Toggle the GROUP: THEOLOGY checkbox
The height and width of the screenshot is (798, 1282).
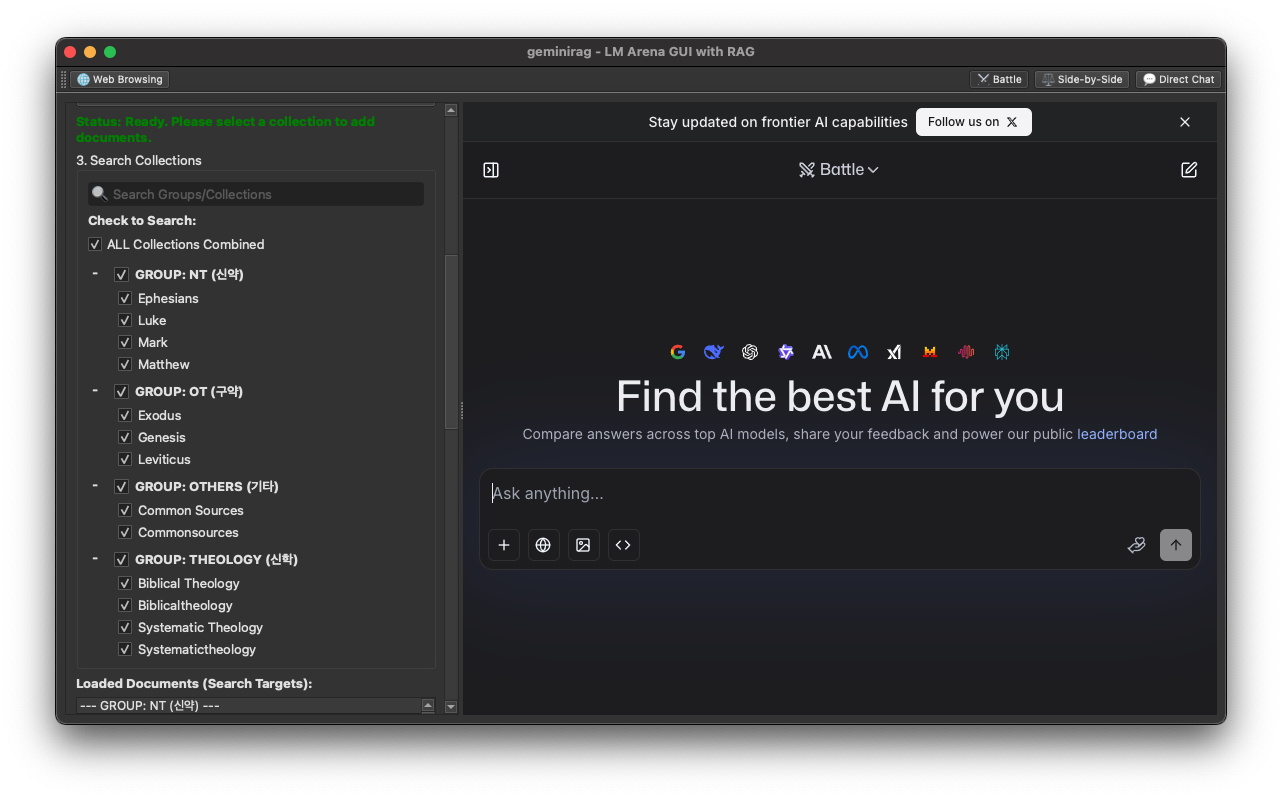pos(122,559)
